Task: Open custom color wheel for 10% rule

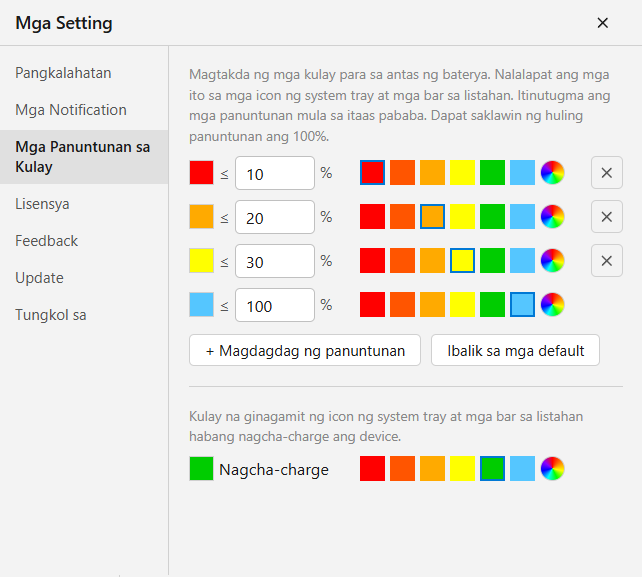Action: (552, 172)
